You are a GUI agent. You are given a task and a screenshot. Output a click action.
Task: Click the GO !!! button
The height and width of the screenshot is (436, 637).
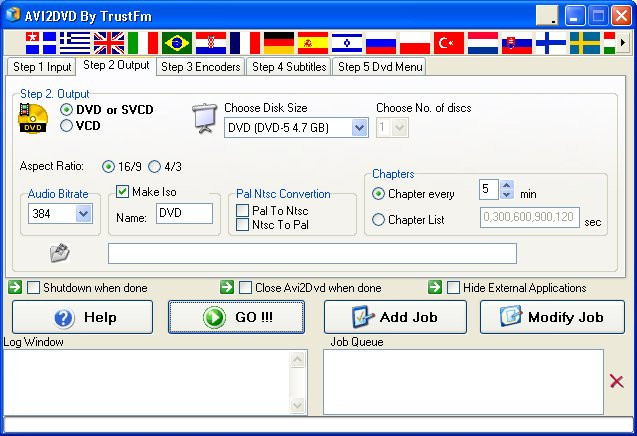coord(236,317)
